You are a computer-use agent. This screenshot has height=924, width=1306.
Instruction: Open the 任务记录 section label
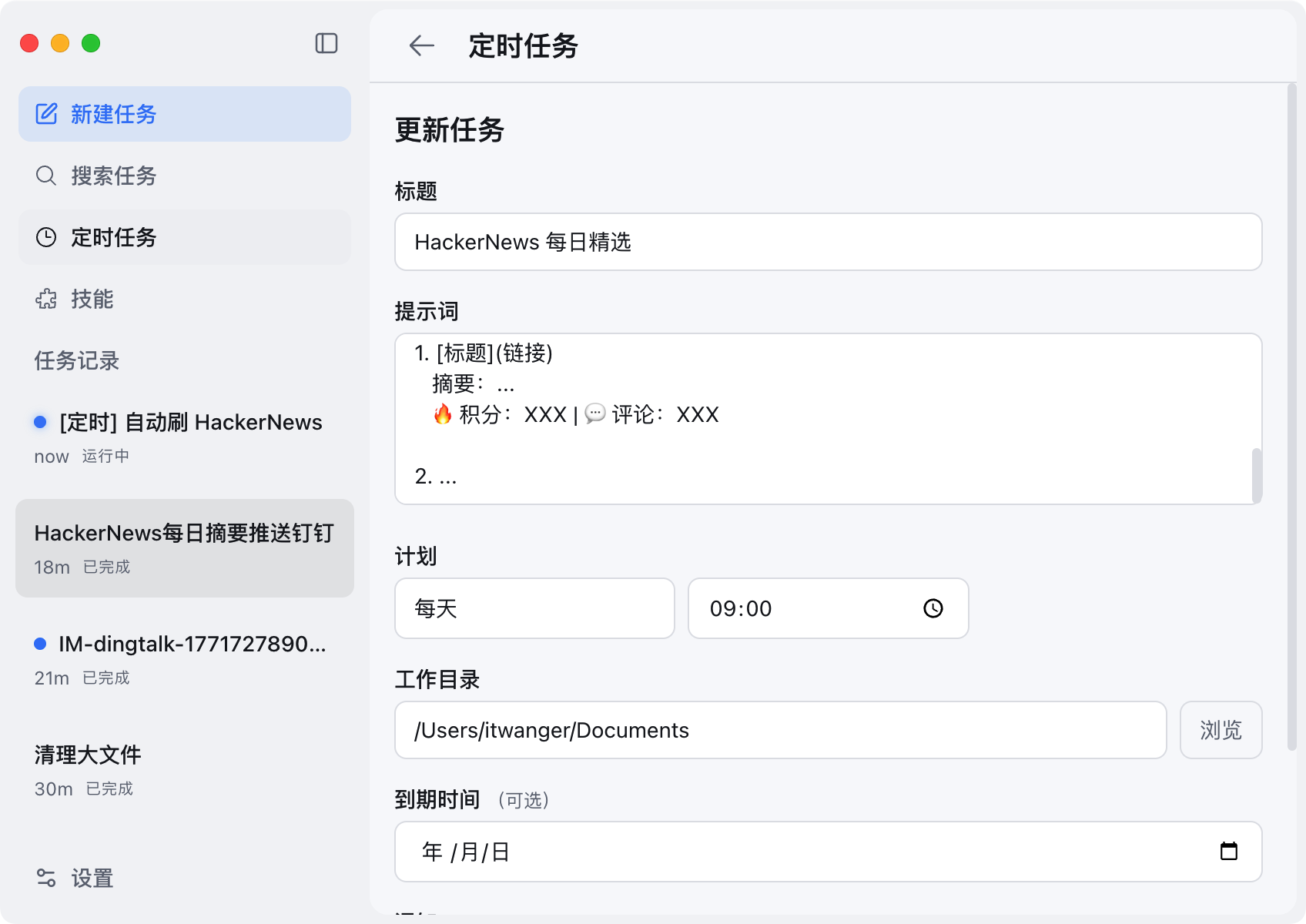pyautogui.click(x=77, y=360)
